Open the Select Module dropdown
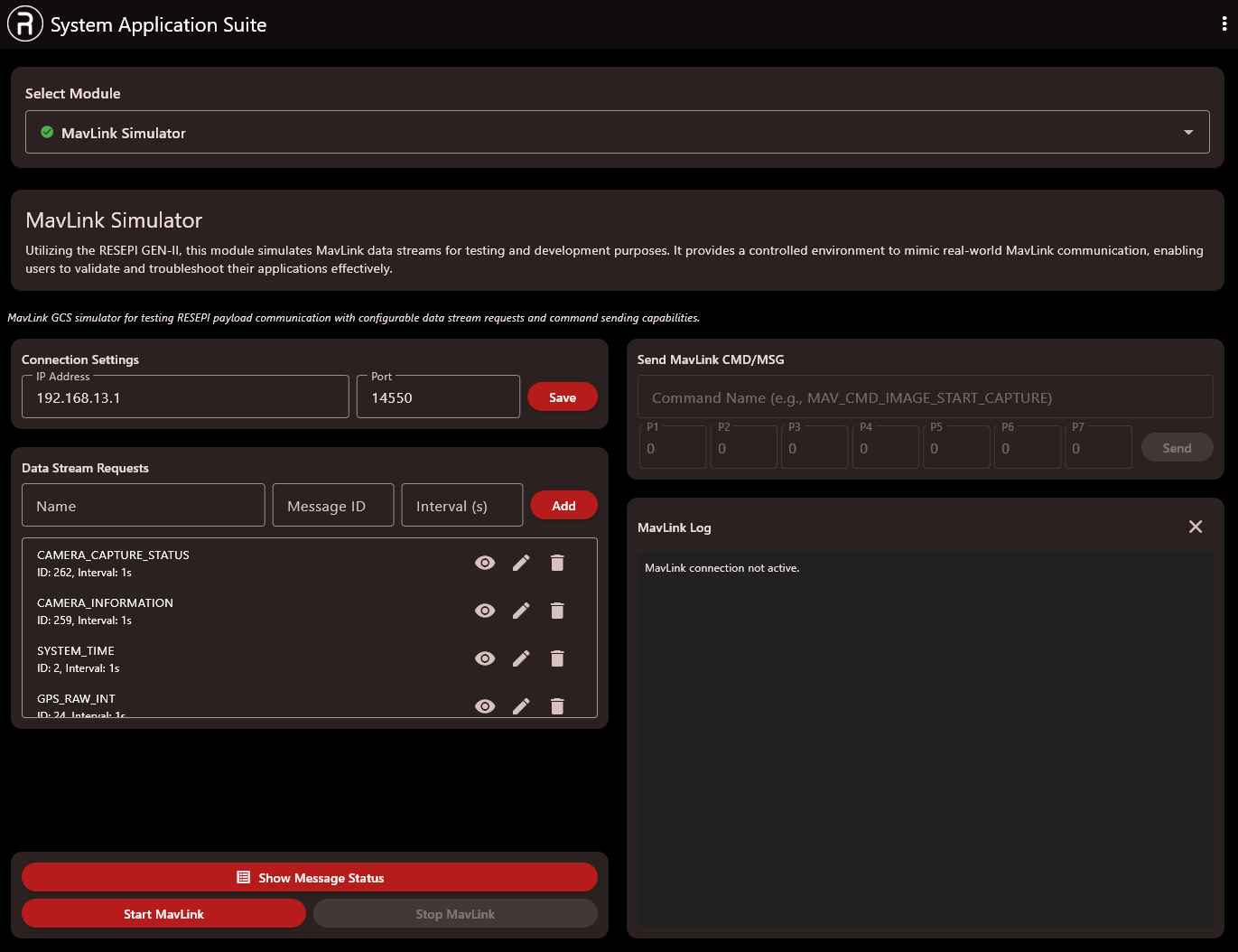The width and height of the screenshot is (1238, 952). click(x=617, y=133)
